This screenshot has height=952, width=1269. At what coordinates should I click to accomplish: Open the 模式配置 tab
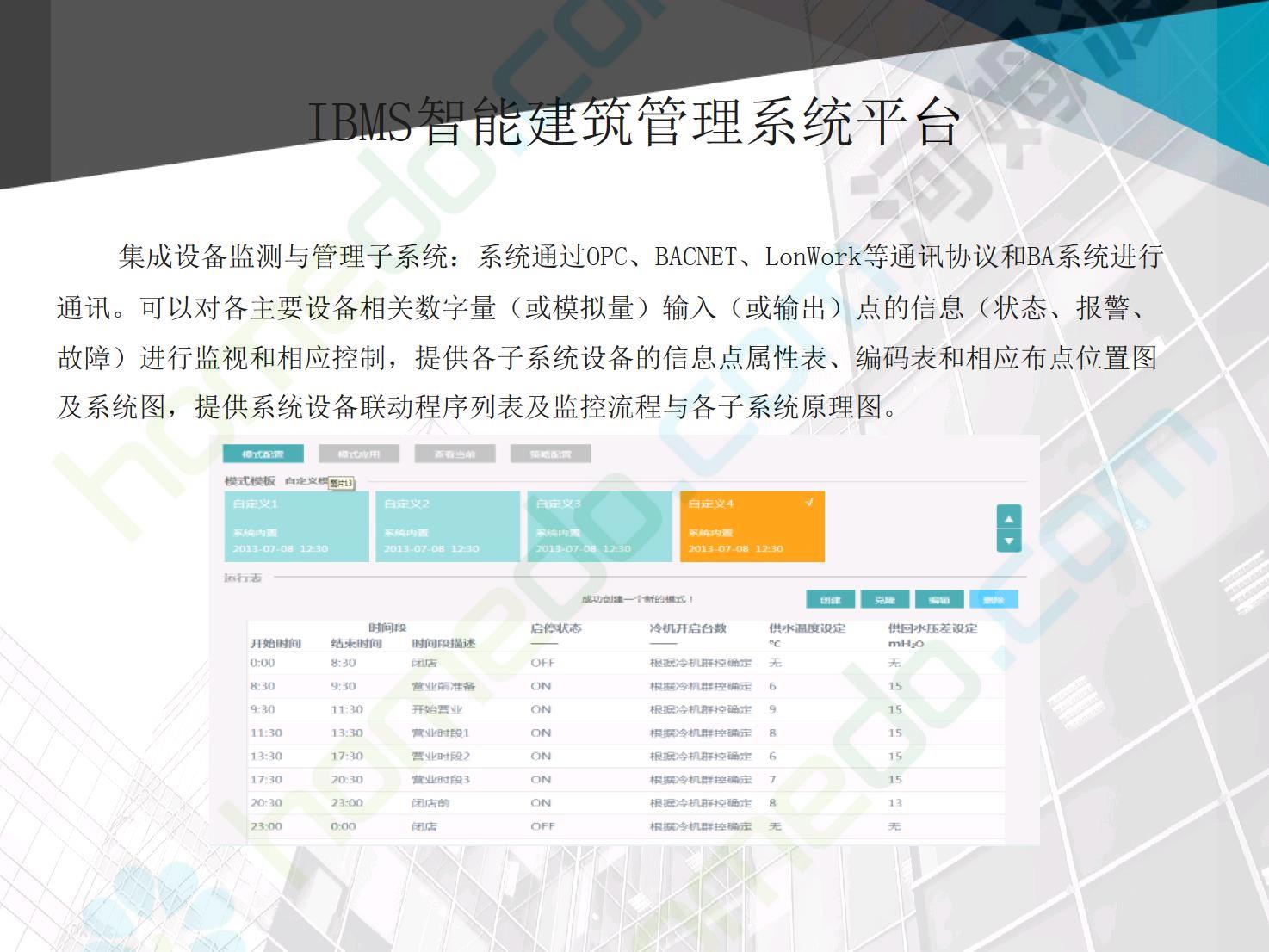[x=263, y=454]
